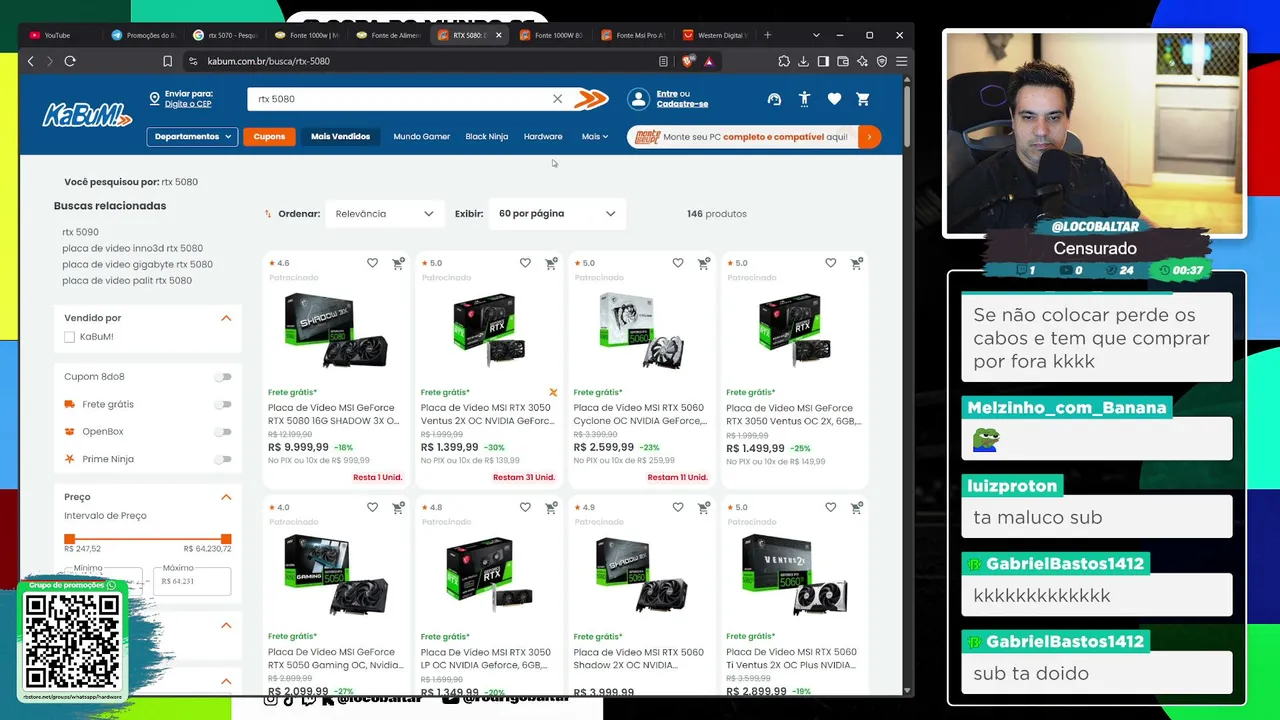This screenshot has width=1280, height=720.
Task: Open the user account avatar icon
Action: tap(638, 99)
